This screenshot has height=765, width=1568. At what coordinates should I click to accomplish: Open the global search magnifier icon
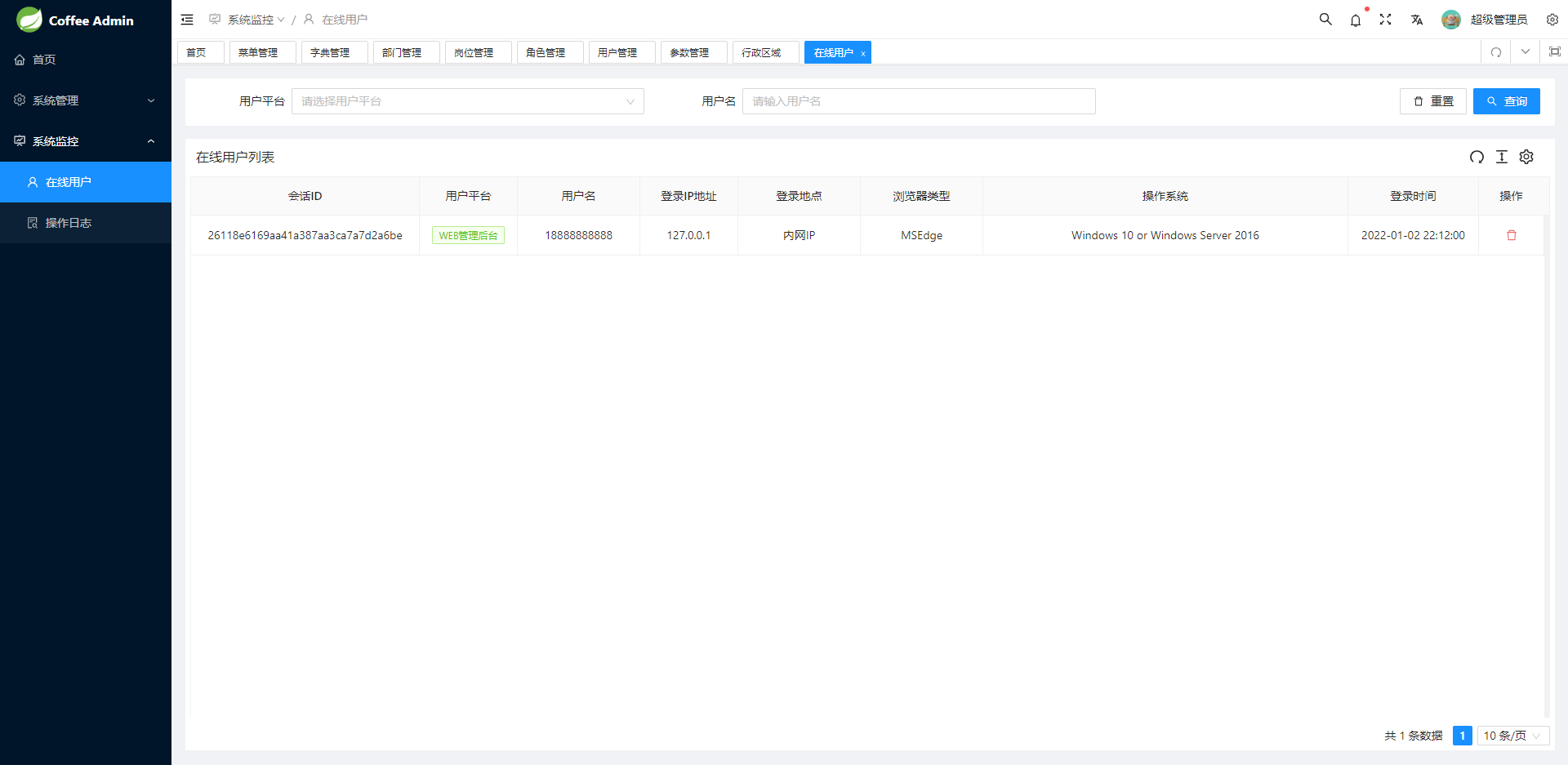click(1325, 20)
